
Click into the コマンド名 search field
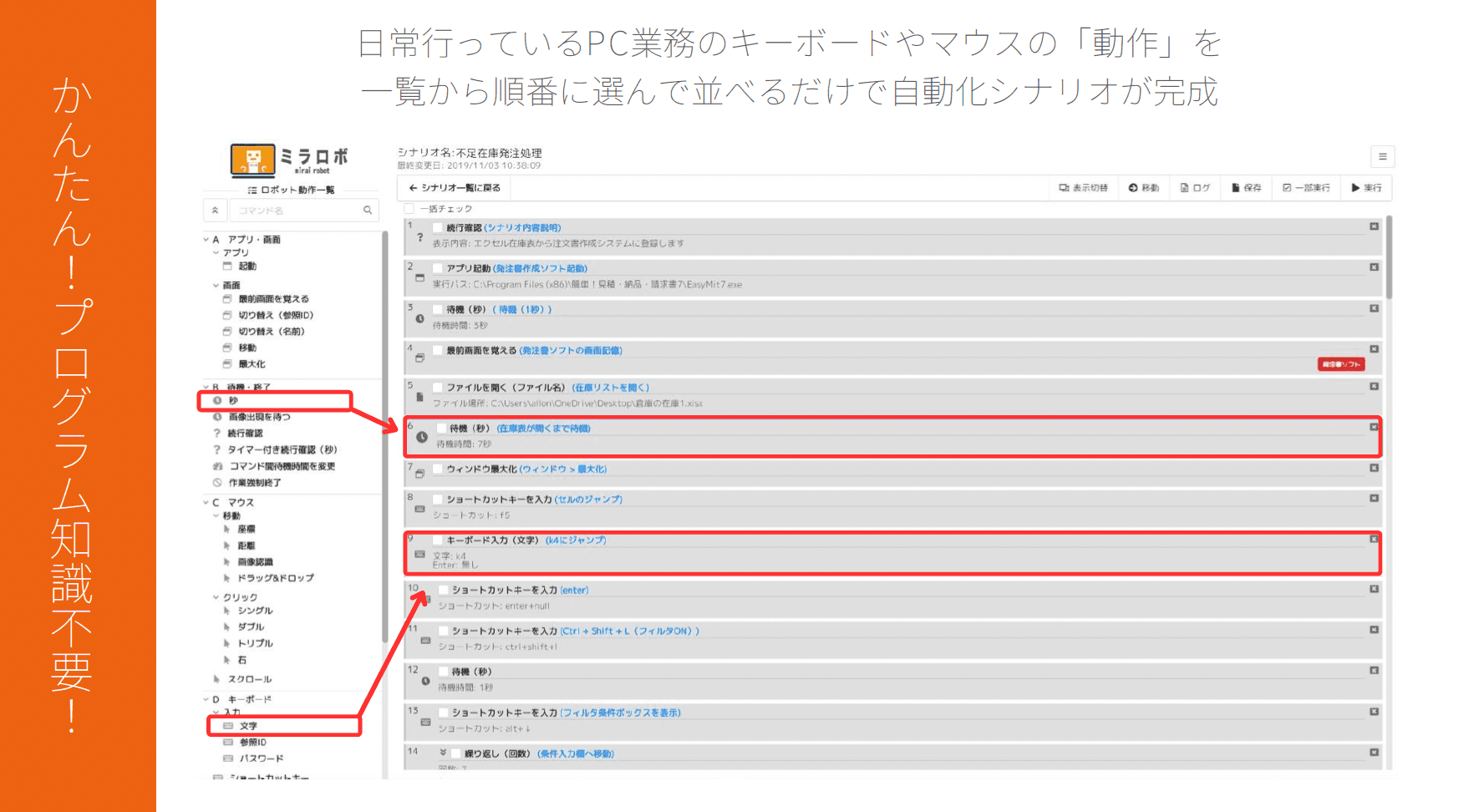(x=297, y=211)
